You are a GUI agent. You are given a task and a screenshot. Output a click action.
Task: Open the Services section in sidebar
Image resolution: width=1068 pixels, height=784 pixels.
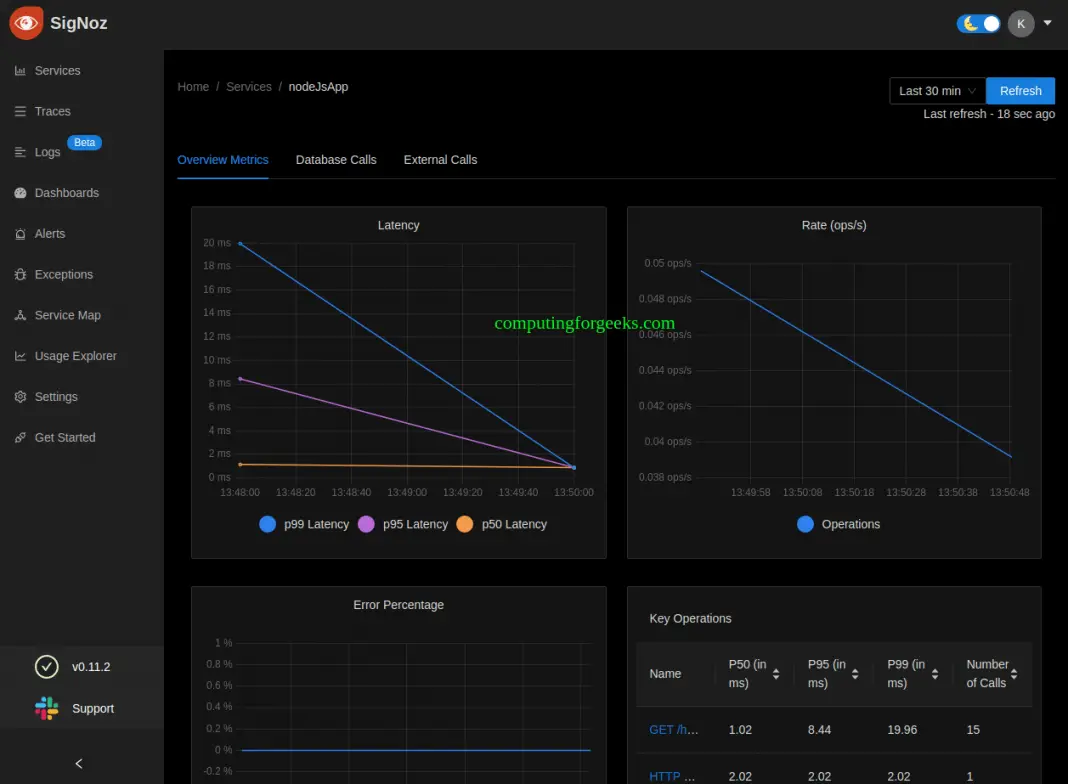(x=55, y=70)
